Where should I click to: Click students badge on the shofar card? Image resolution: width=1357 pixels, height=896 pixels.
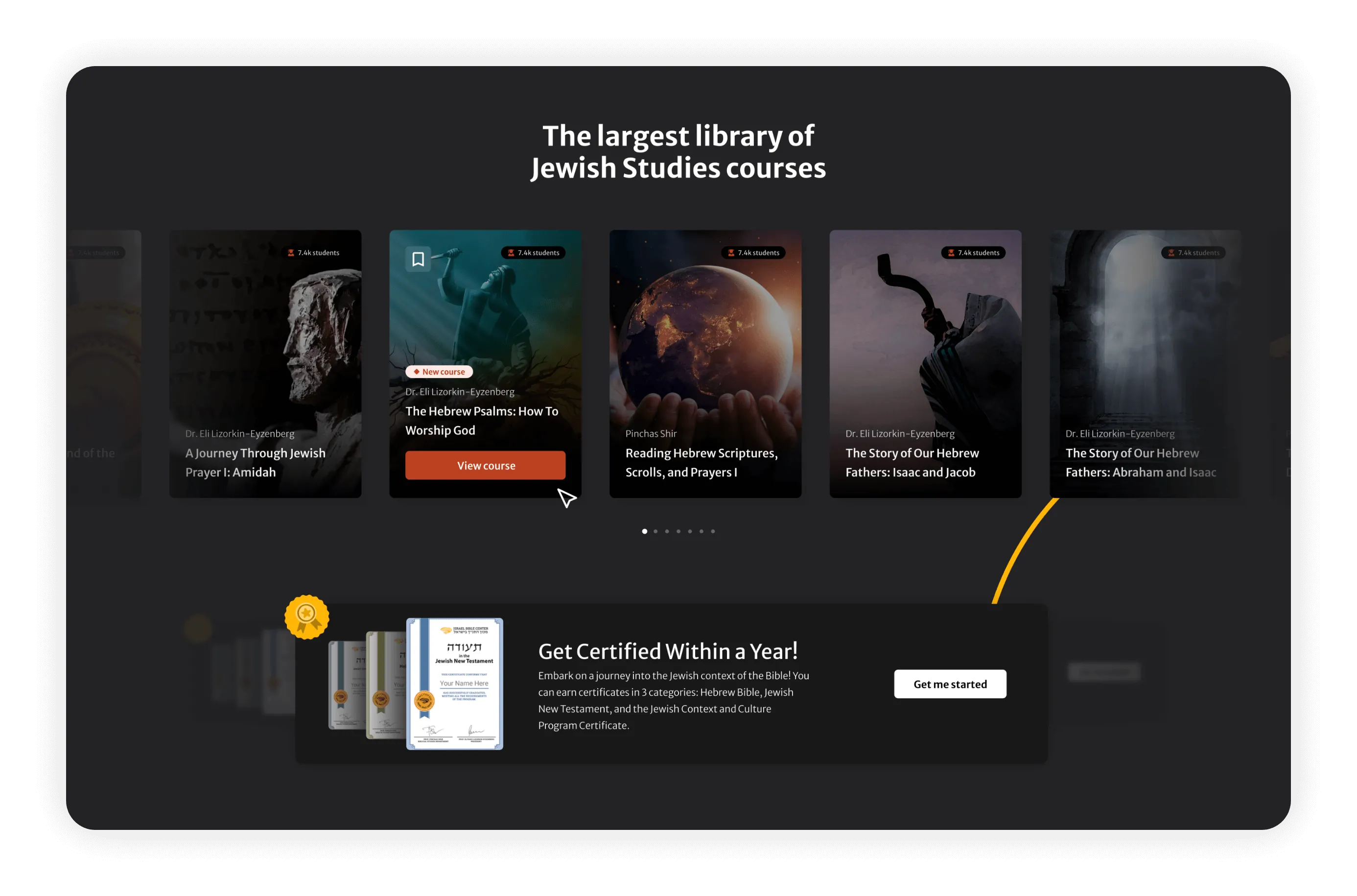click(973, 253)
